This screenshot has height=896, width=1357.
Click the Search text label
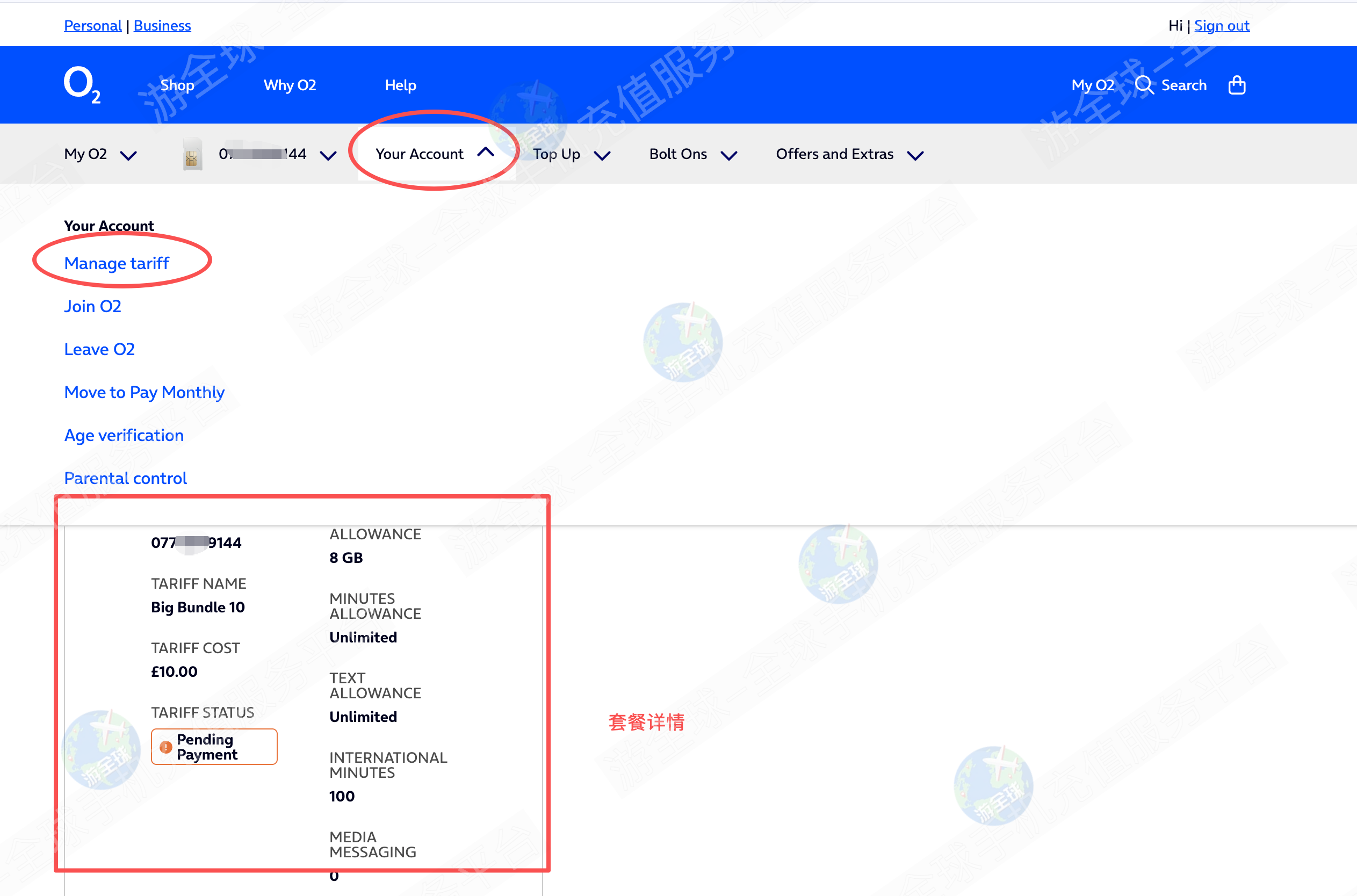pos(1184,85)
